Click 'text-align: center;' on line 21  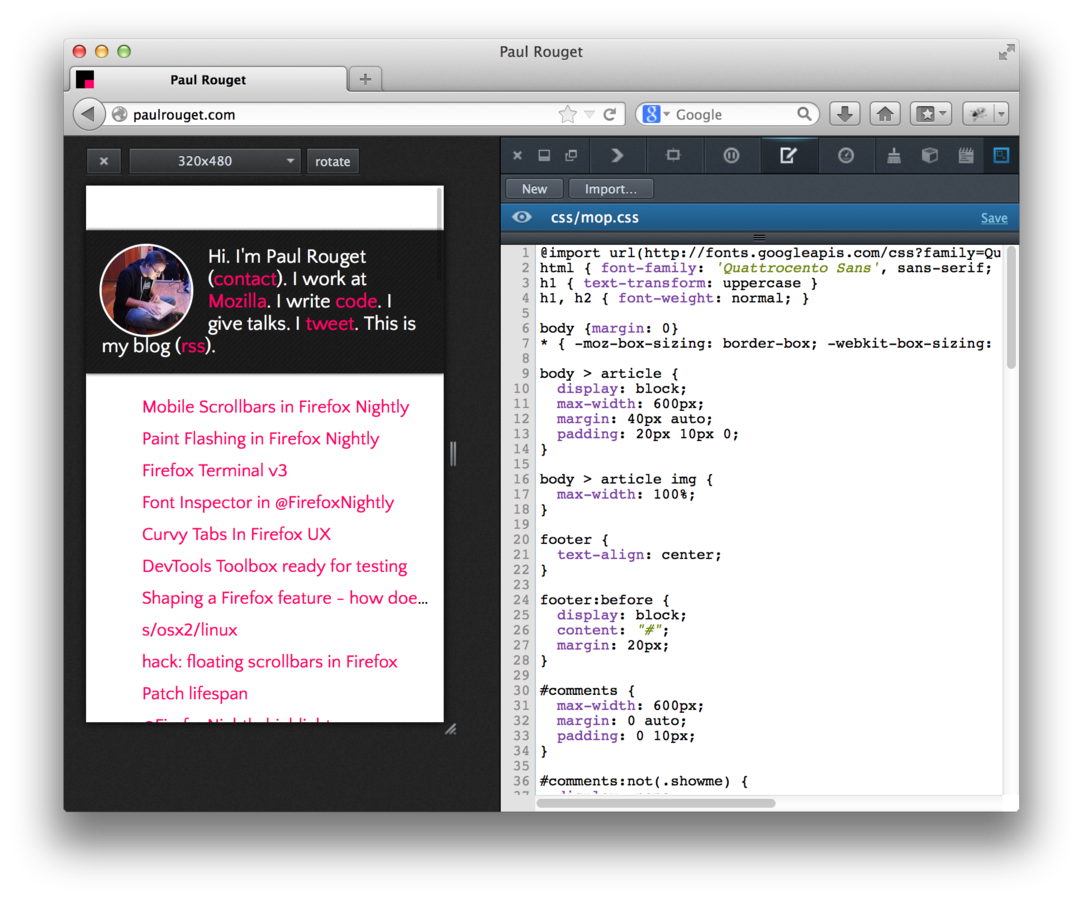pyautogui.click(x=639, y=555)
